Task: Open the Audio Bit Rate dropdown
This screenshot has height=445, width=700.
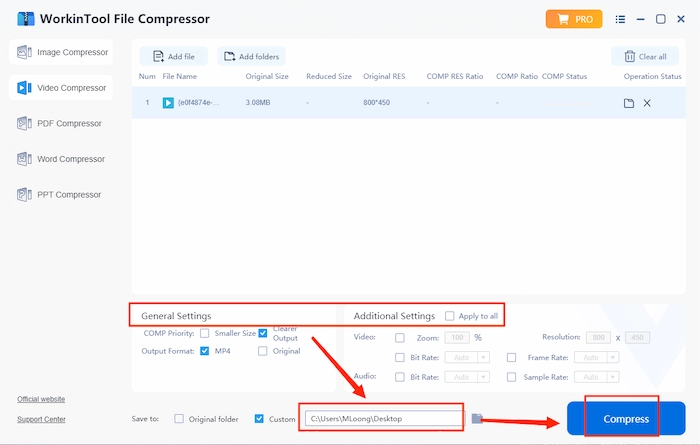Action: point(467,377)
